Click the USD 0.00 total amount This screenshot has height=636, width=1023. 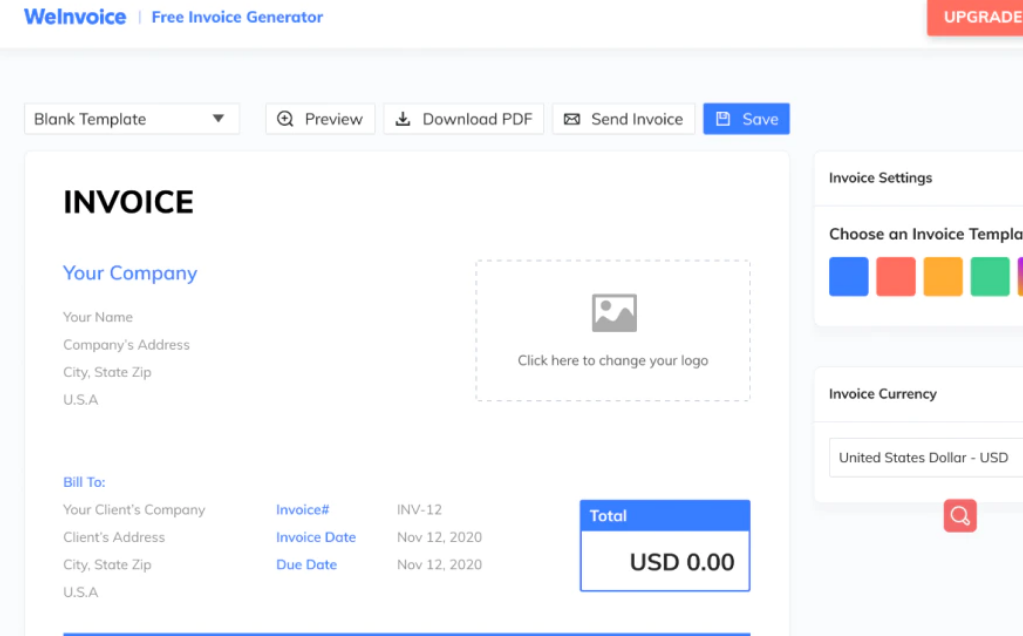click(682, 562)
